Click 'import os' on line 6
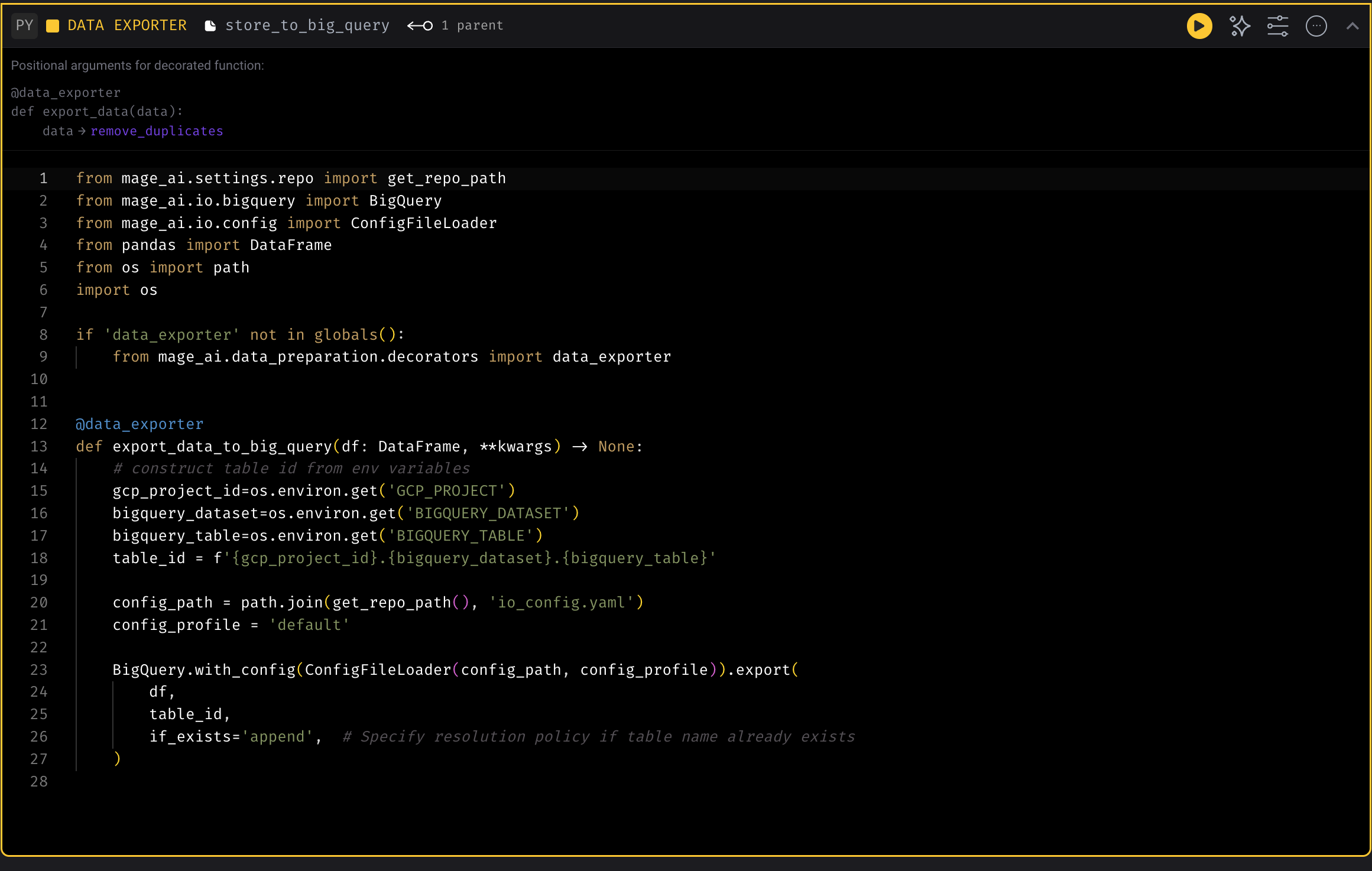The image size is (1372, 871). [x=116, y=290]
